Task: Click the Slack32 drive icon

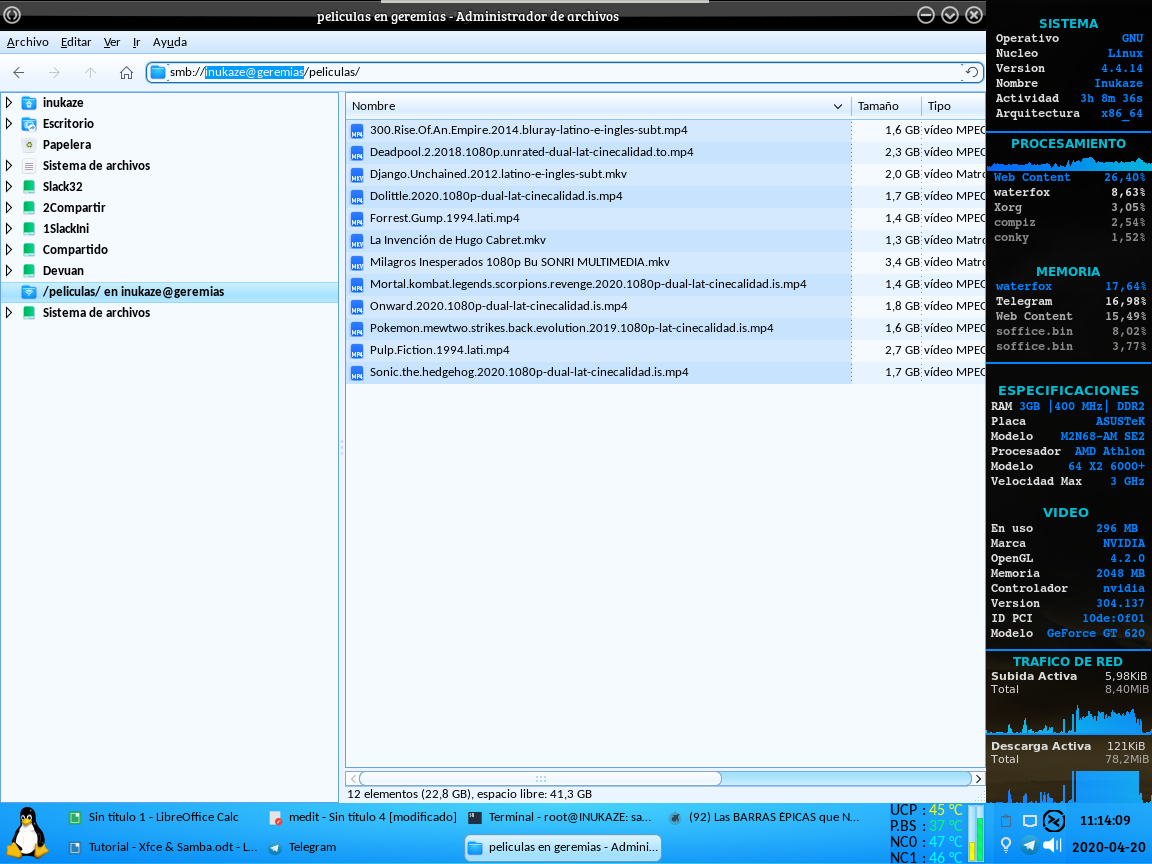Action: pos(29,187)
